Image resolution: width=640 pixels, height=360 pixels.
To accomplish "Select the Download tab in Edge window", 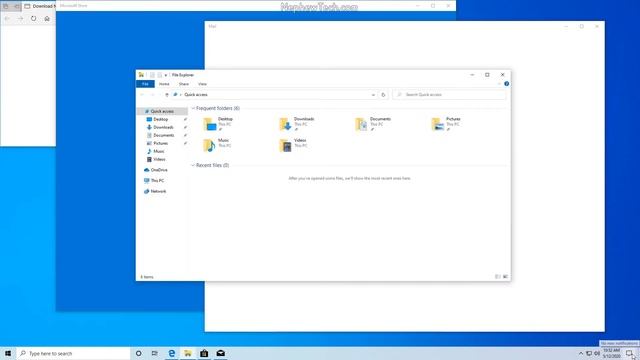I will coord(40,6).
